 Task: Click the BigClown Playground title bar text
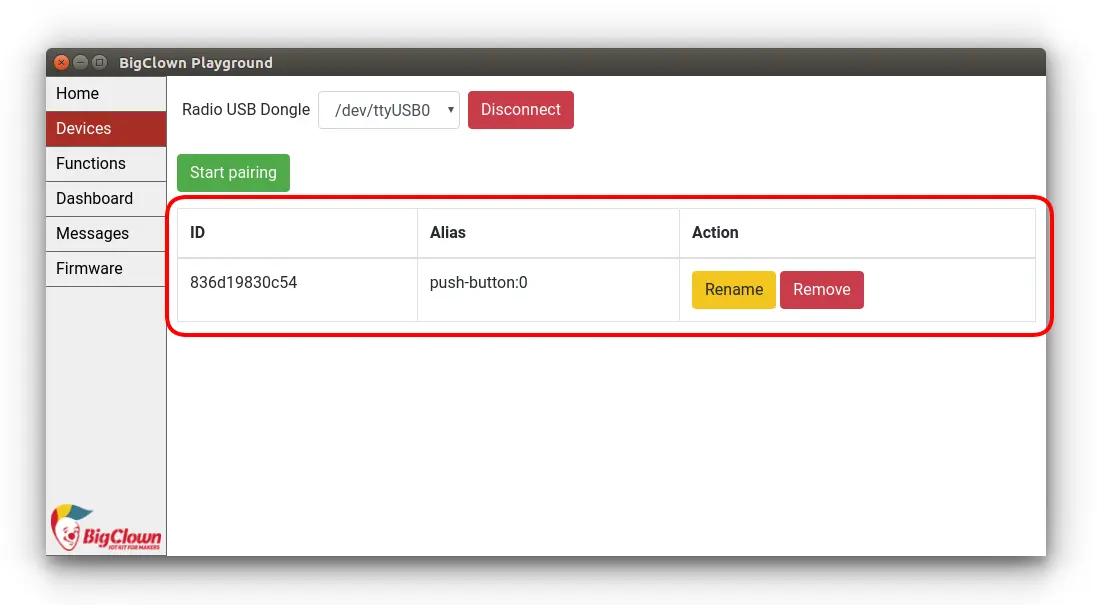196,63
